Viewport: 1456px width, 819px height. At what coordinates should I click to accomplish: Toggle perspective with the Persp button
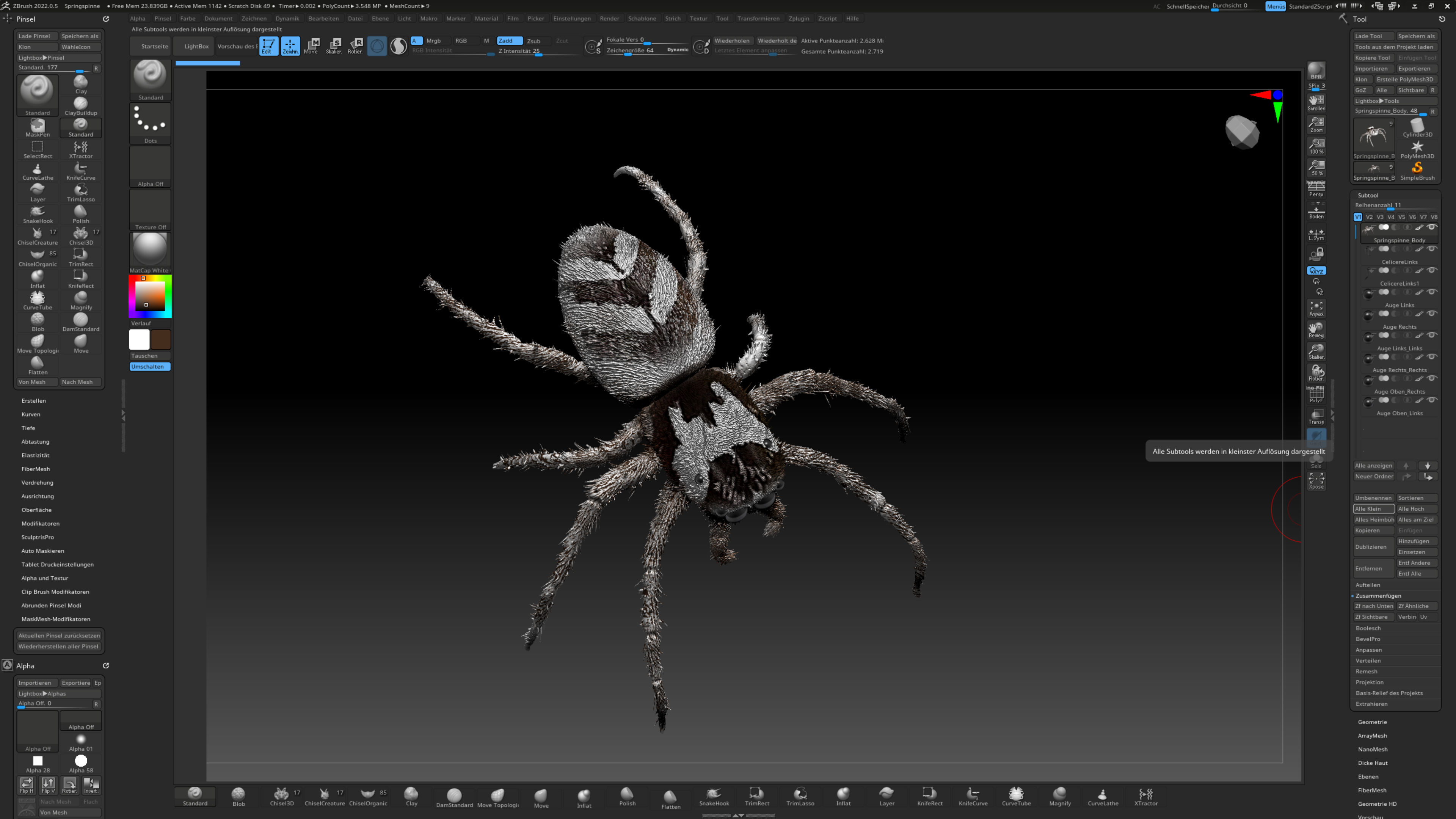(1316, 189)
